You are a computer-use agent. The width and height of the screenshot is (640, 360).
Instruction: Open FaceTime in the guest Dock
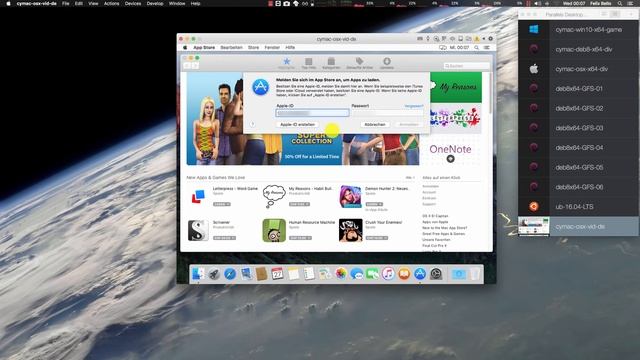(372, 274)
